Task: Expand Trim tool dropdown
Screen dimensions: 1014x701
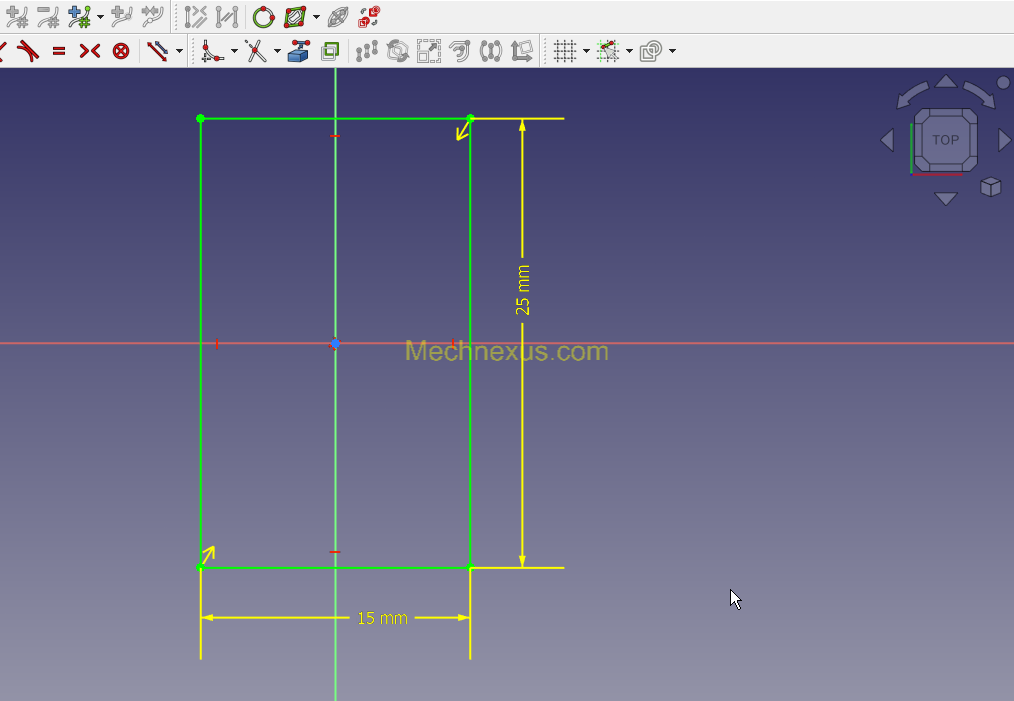Action: [277, 50]
